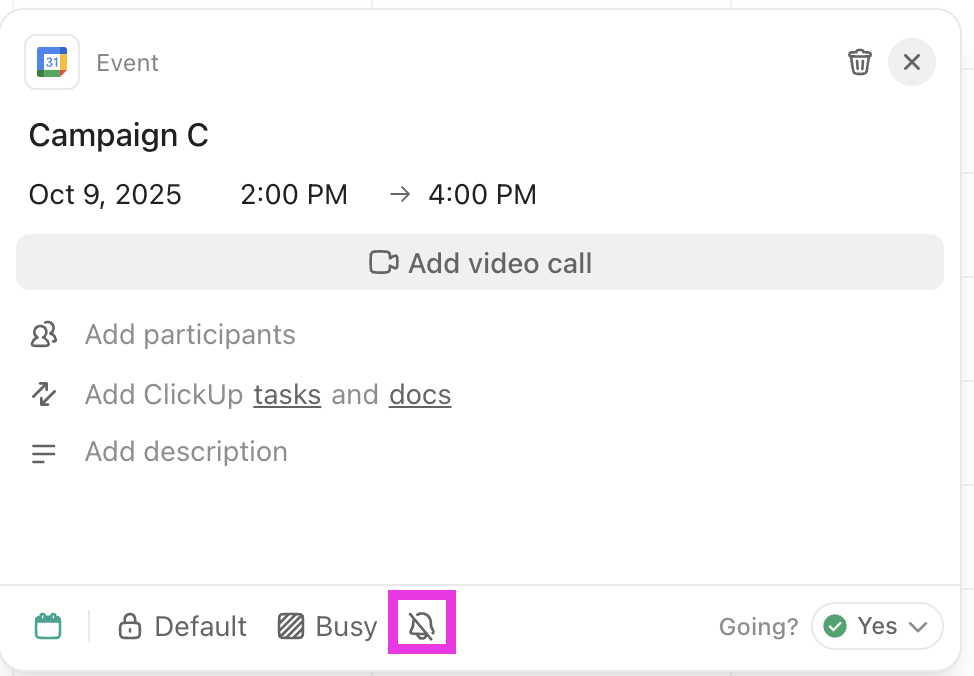
Task: Open the docs link
Action: (419, 394)
